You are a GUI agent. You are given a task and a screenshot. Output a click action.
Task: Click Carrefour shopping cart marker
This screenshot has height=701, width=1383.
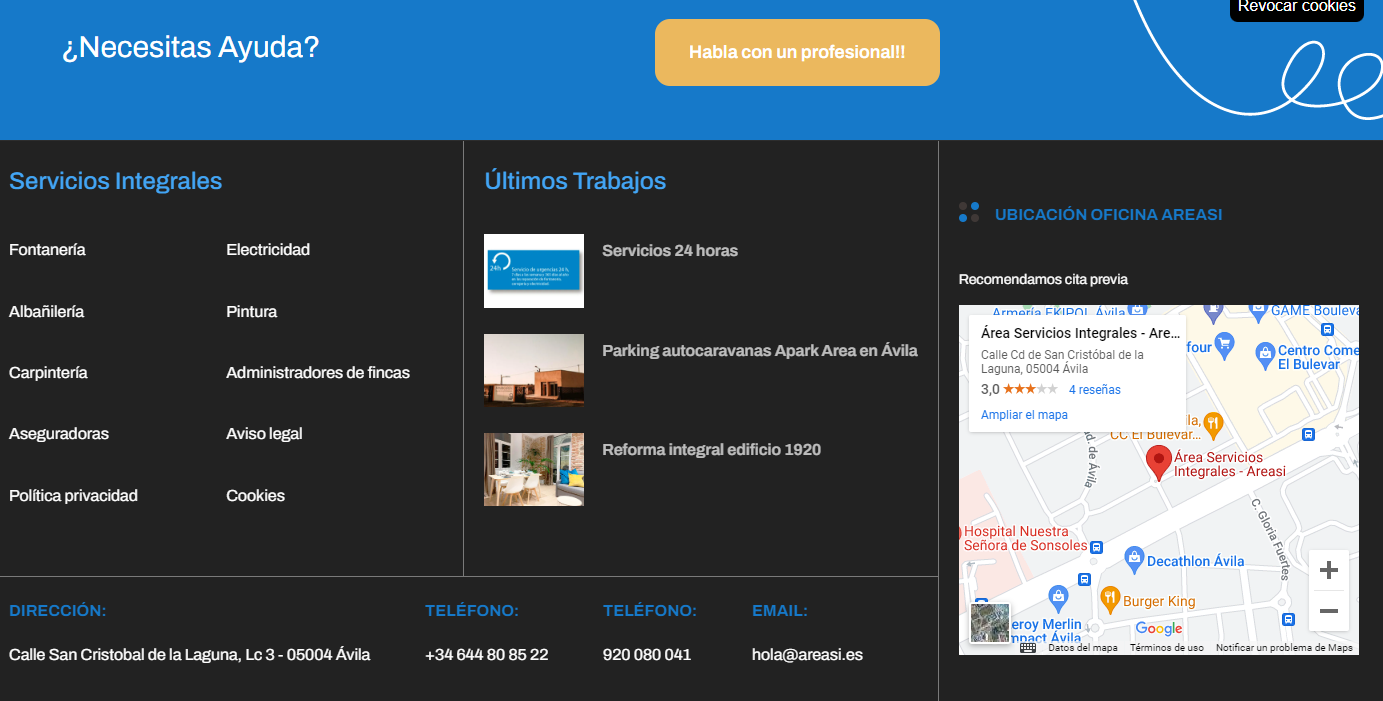(x=1226, y=346)
